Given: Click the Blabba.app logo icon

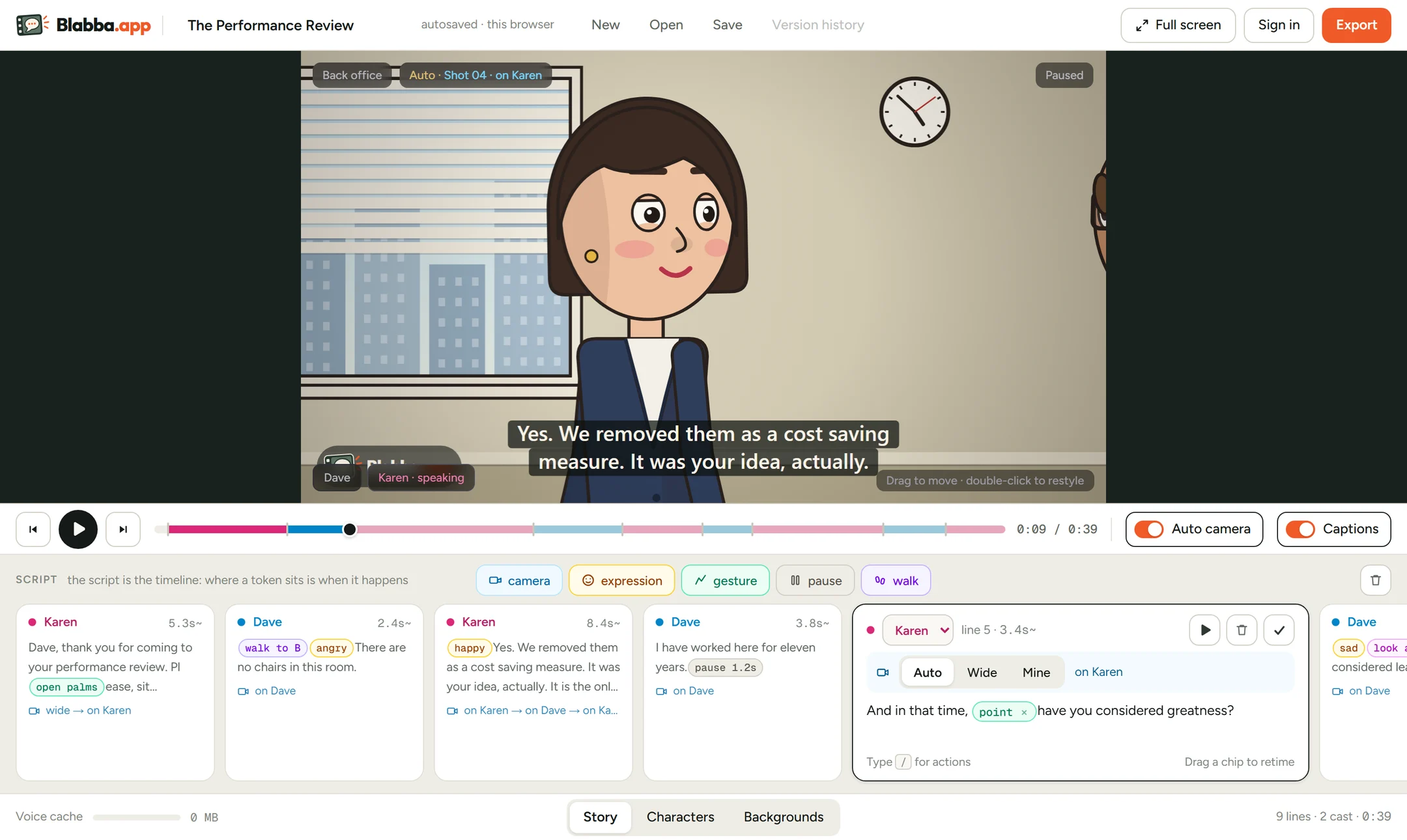Looking at the screenshot, I should pyautogui.click(x=32, y=25).
